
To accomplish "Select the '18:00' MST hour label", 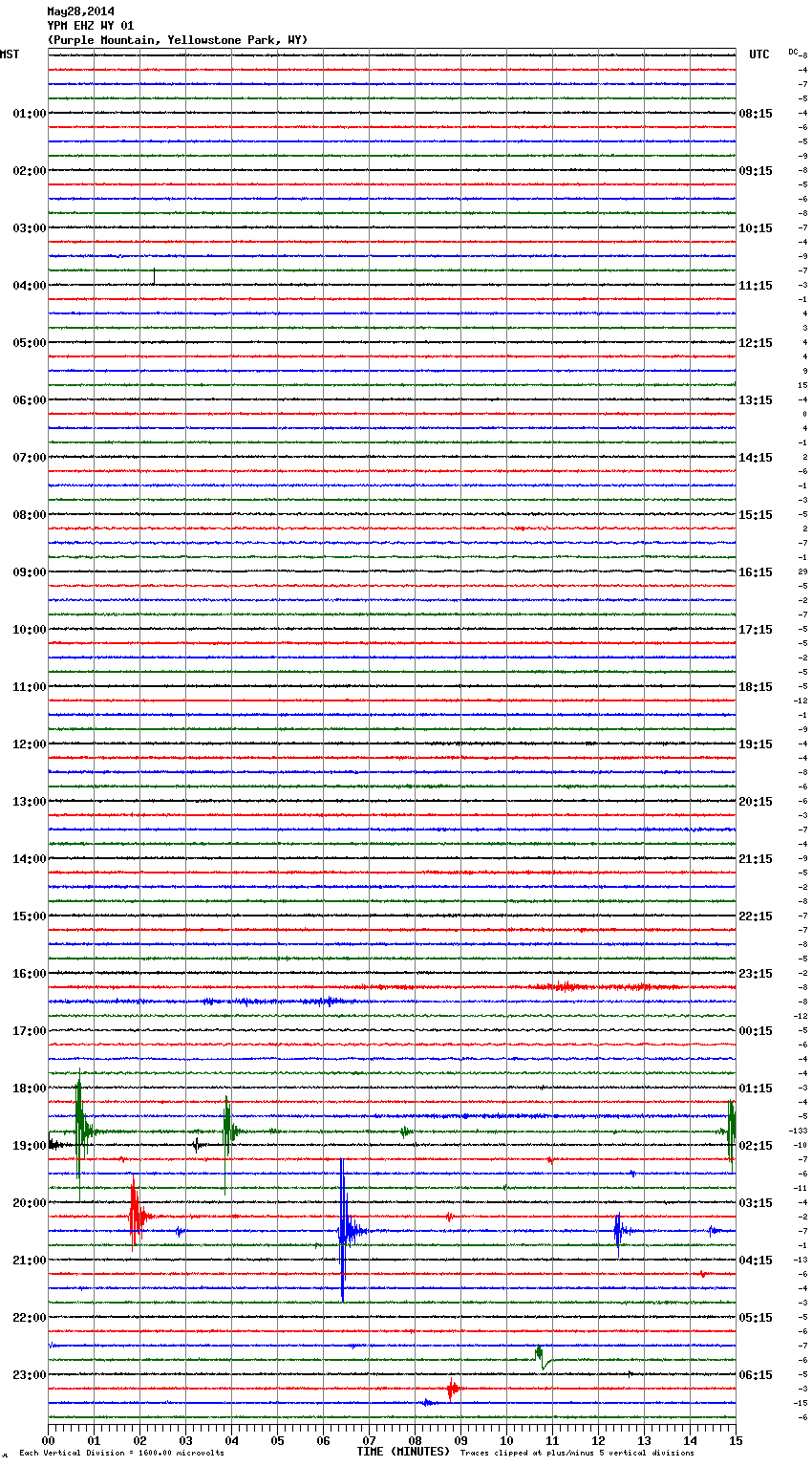I will (30, 1089).
